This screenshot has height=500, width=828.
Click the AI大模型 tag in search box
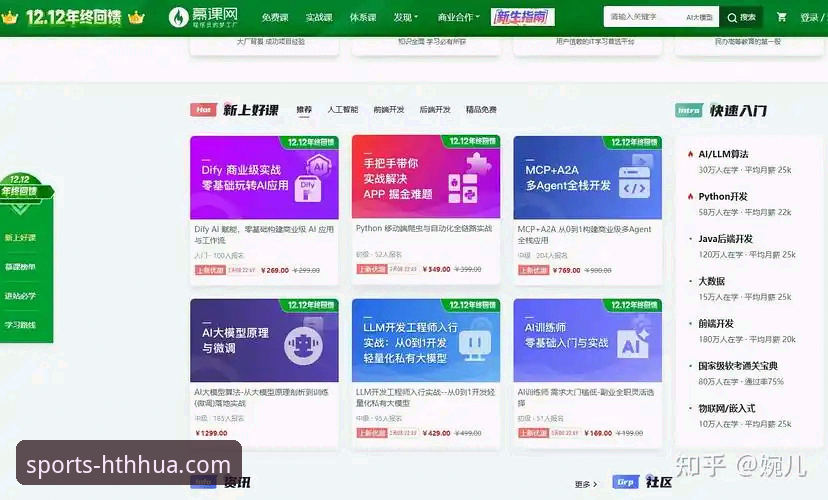coord(699,17)
